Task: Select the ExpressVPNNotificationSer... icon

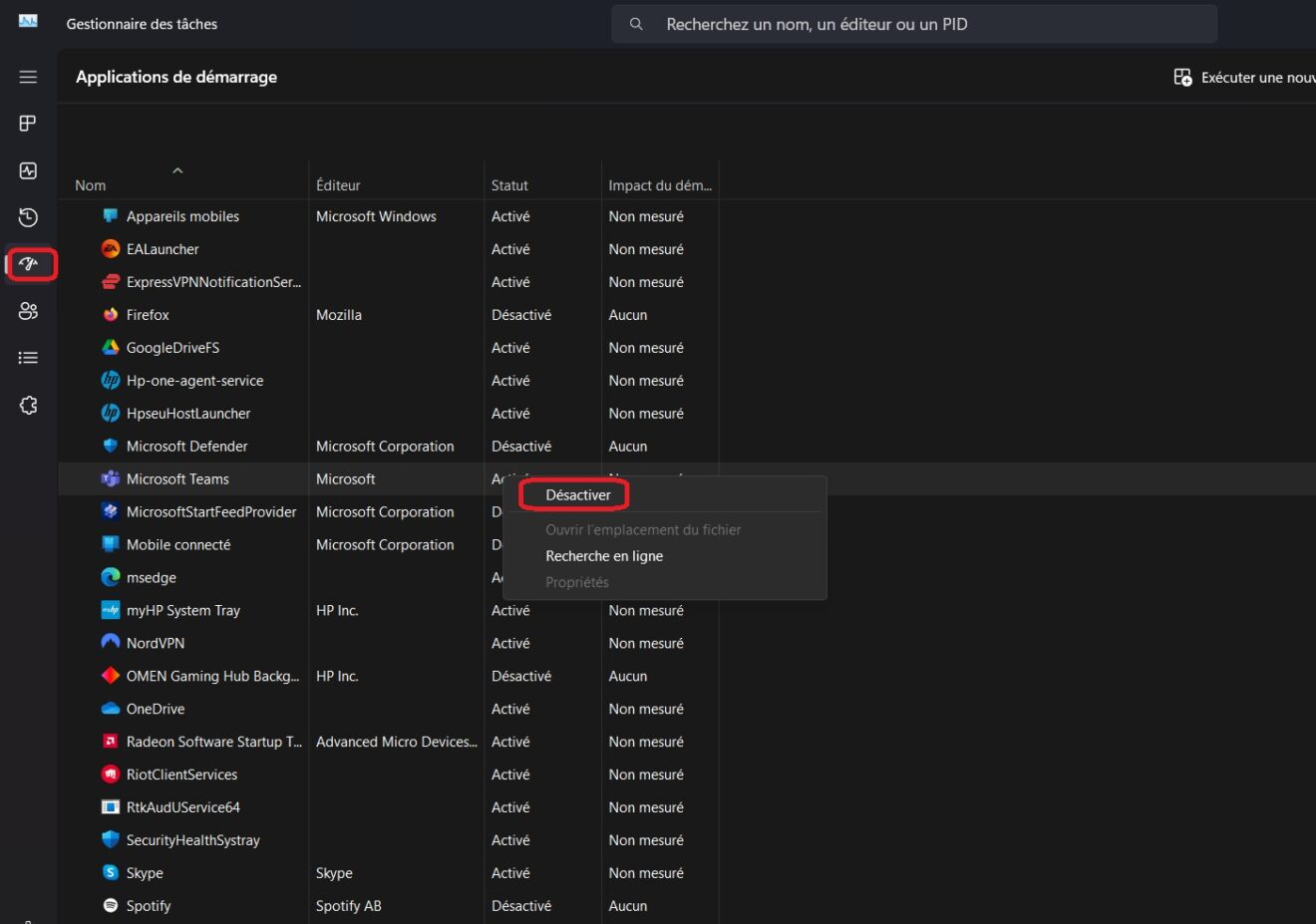Action: 111,282
